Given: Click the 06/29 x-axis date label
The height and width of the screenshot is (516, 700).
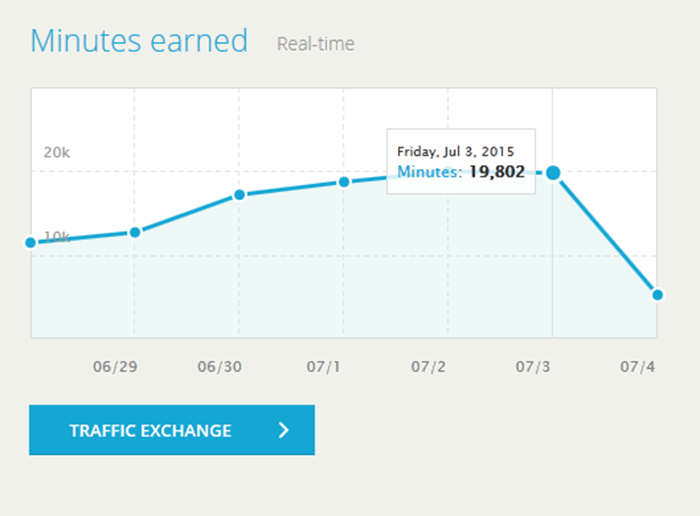Looking at the screenshot, I should point(114,366).
